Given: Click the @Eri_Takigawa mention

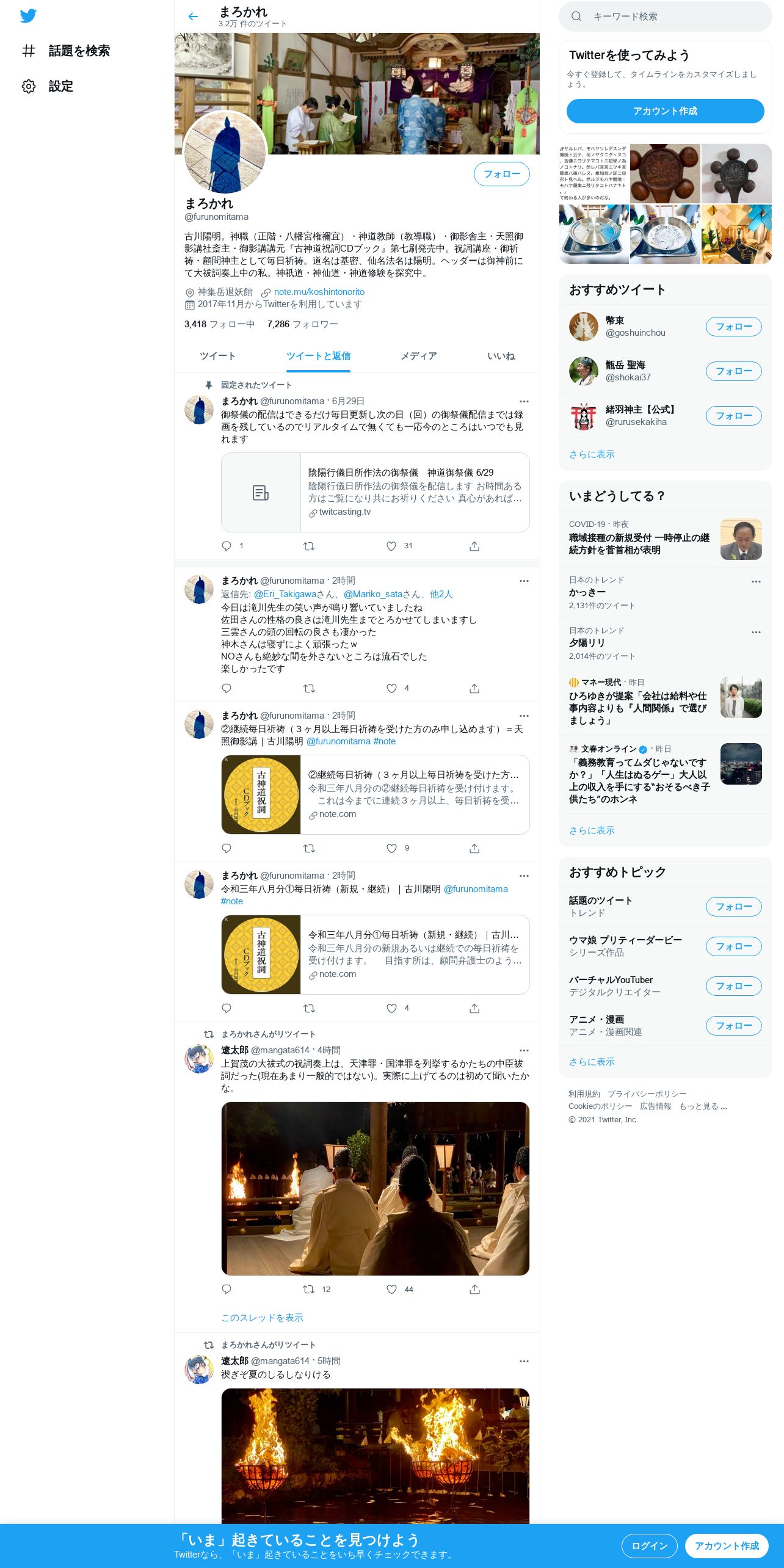Looking at the screenshot, I should pyautogui.click(x=285, y=594).
